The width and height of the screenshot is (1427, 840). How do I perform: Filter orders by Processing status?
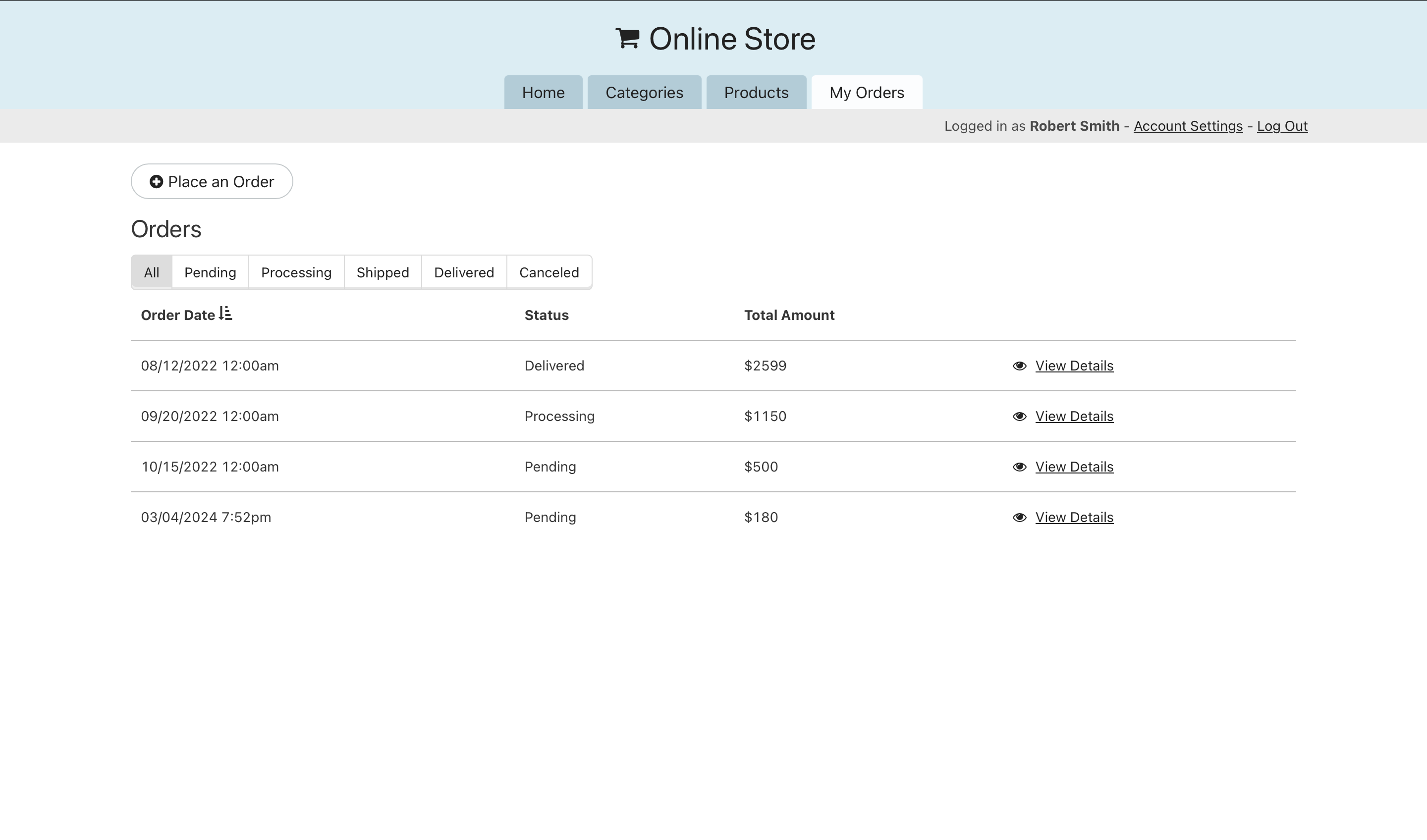pyautogui.click(x=296, y=272)
